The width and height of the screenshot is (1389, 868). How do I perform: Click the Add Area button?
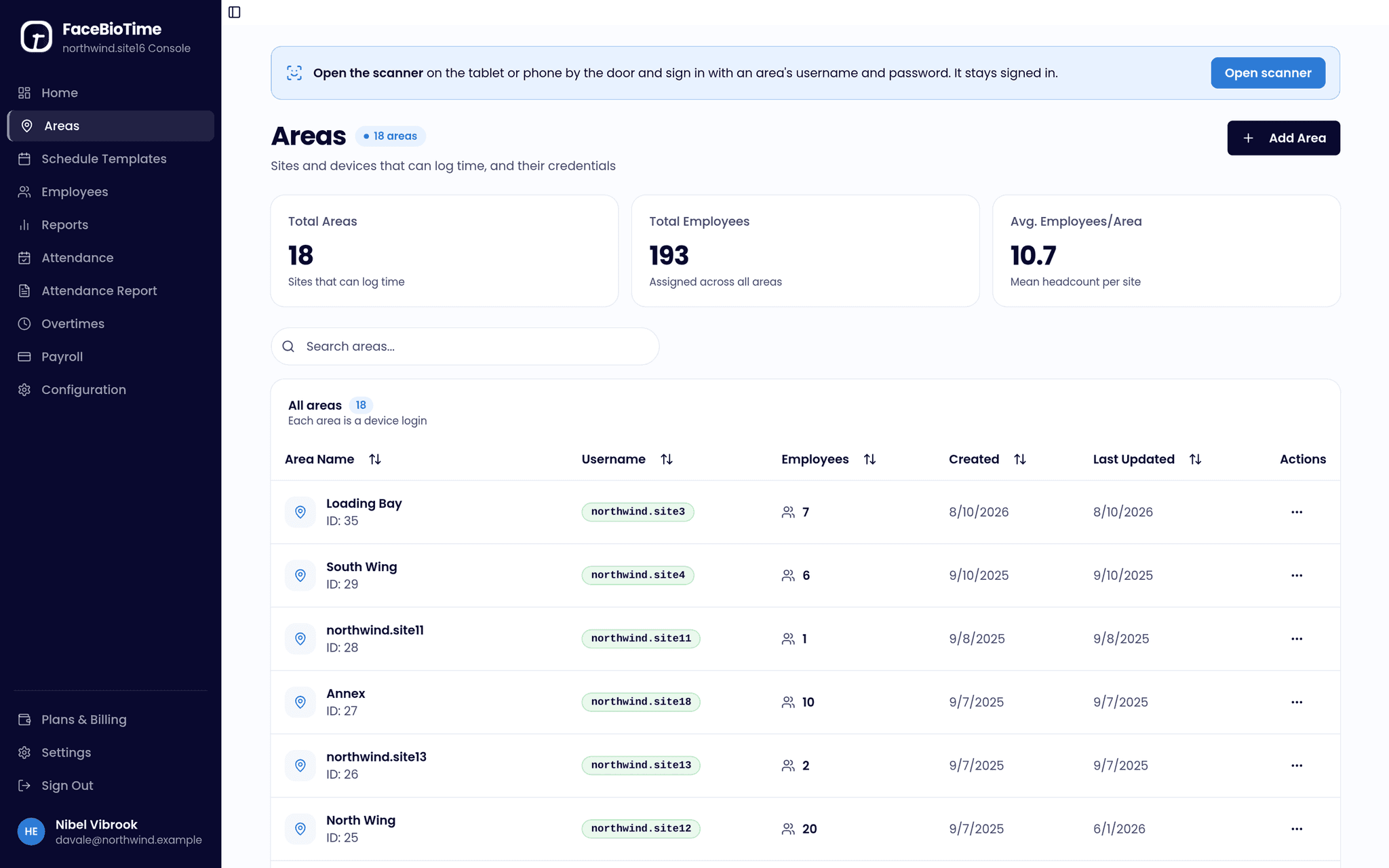coord(1283,138)
